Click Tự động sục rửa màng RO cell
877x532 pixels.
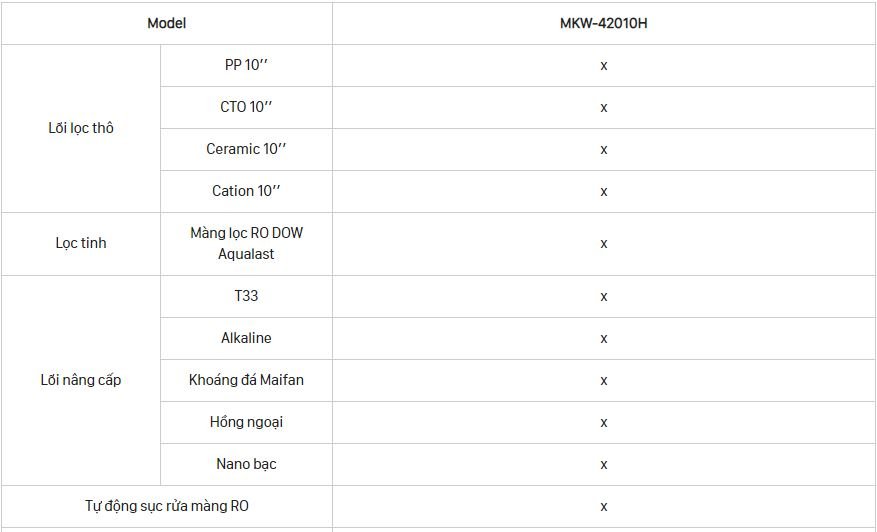pos(167,506)
